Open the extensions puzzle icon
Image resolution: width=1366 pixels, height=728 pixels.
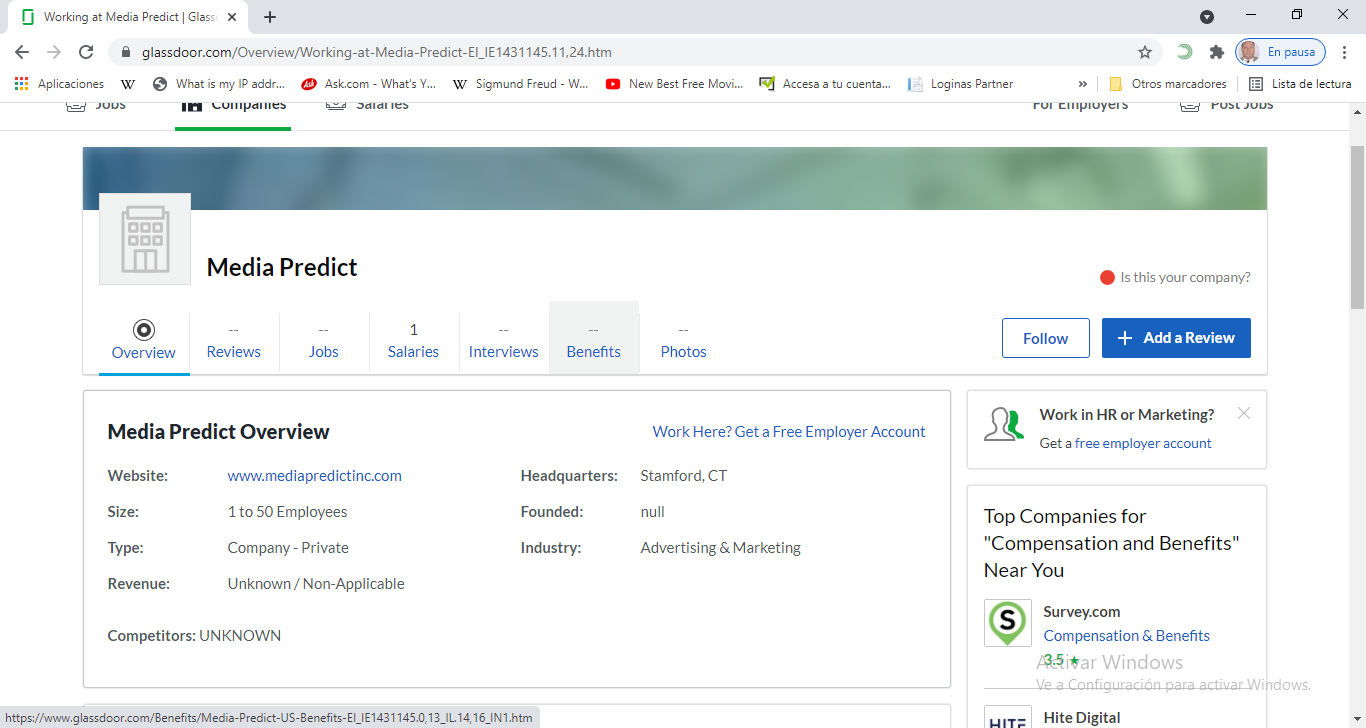[x=1217, y=52]
